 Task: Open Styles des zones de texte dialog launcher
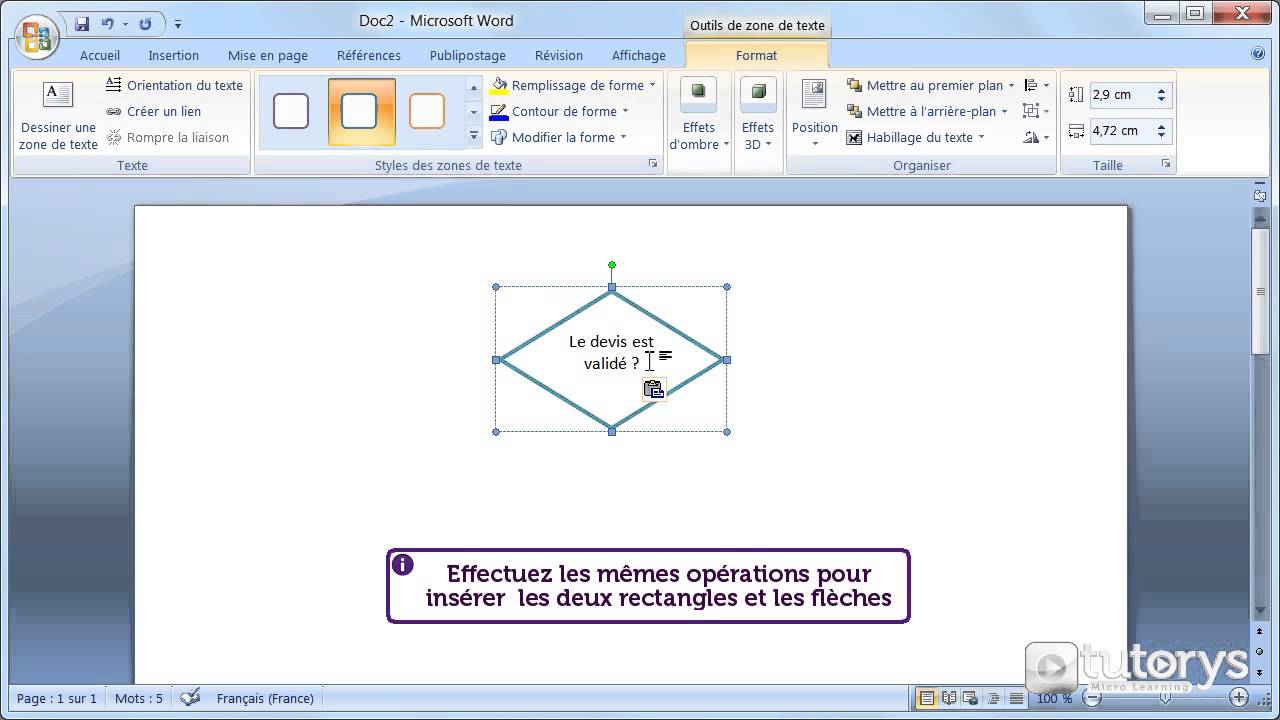pyautogui.click(x=653, y=164)
